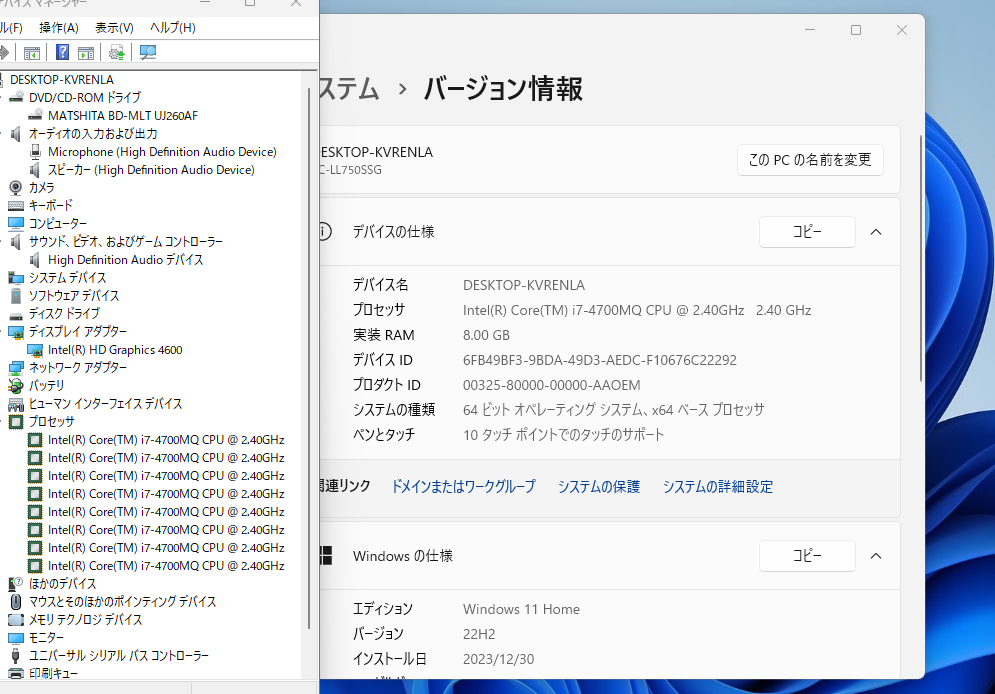This screenshot has height=694, width=995.
Task: Collapse the Windows の仕様 section chevron
Action: tap(876, 556)
